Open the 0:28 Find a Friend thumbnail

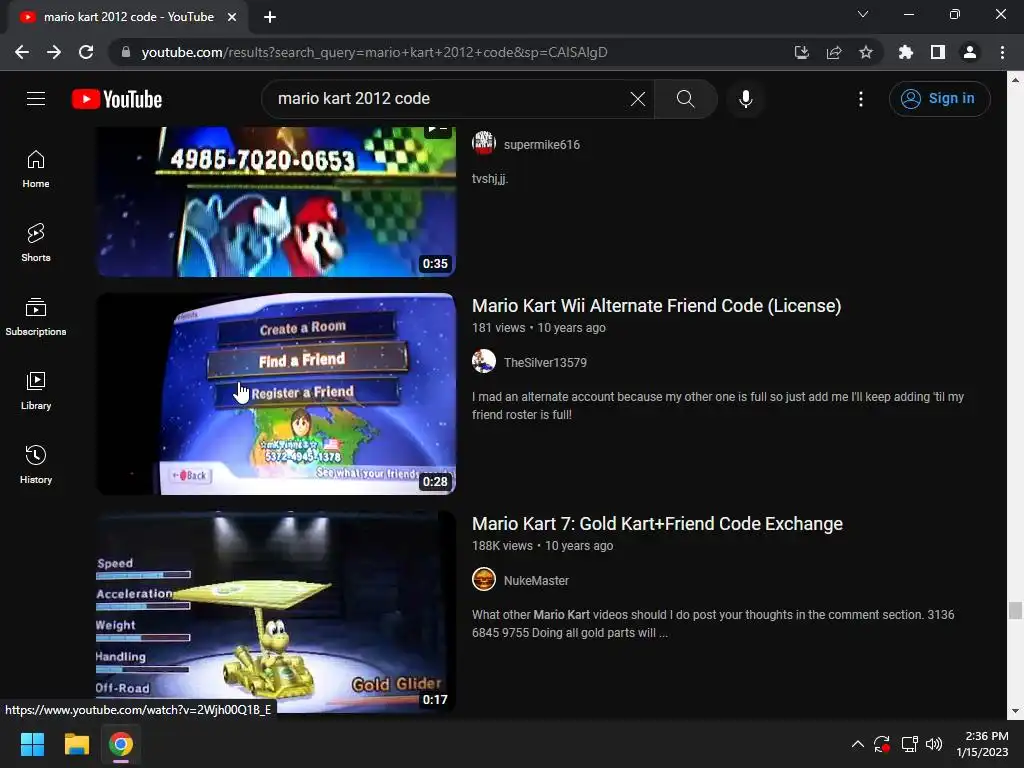[x=276, y=394]
